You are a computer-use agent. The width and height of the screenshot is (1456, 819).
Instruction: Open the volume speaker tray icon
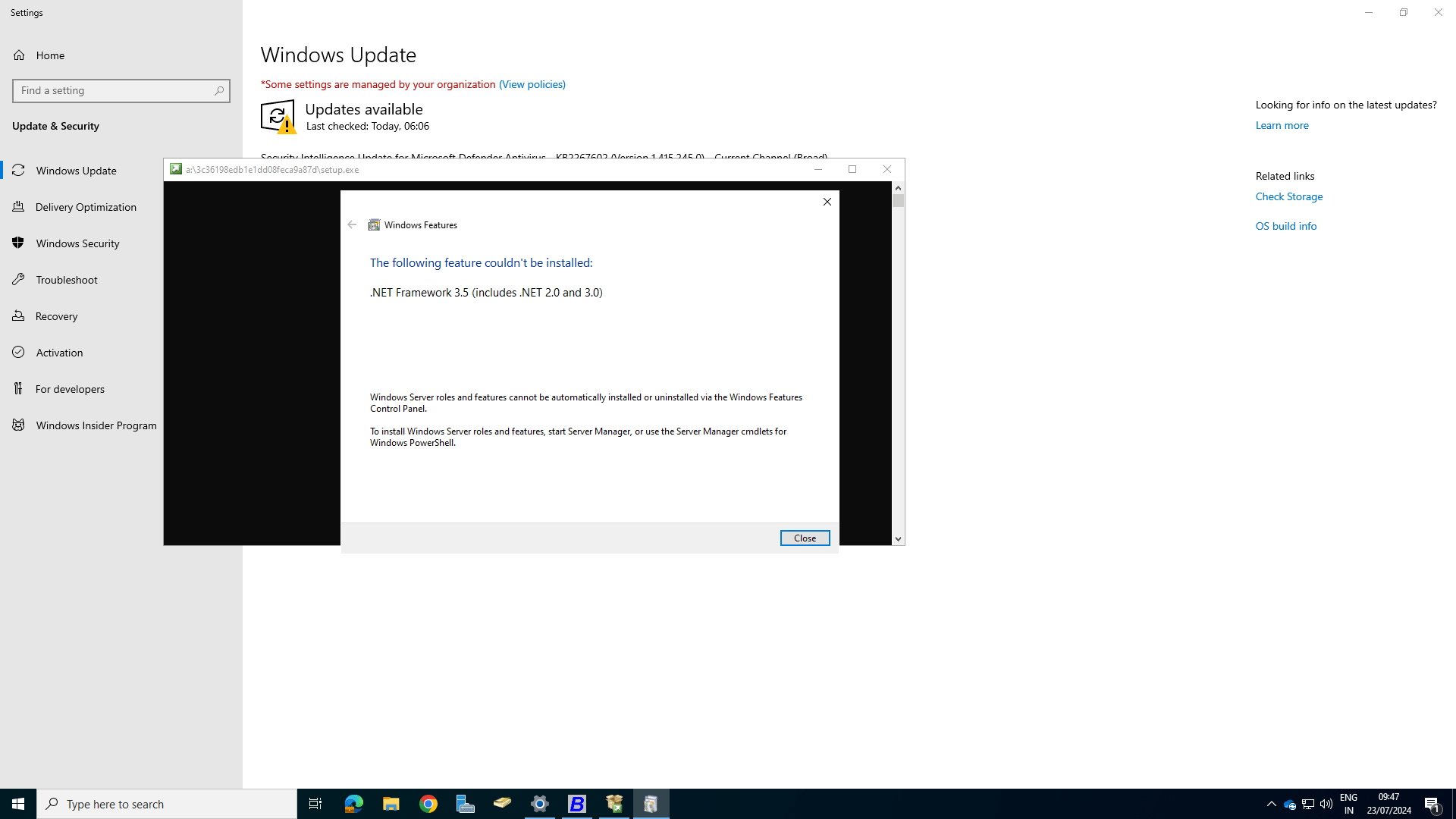click(1326, 804)
